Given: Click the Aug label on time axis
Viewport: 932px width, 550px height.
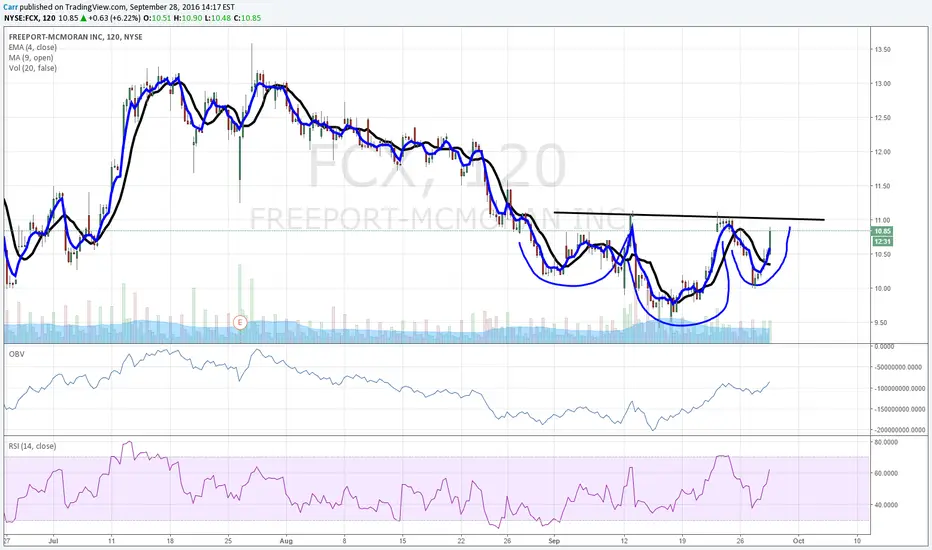Looking at the screenshot, I should (286, 541).
